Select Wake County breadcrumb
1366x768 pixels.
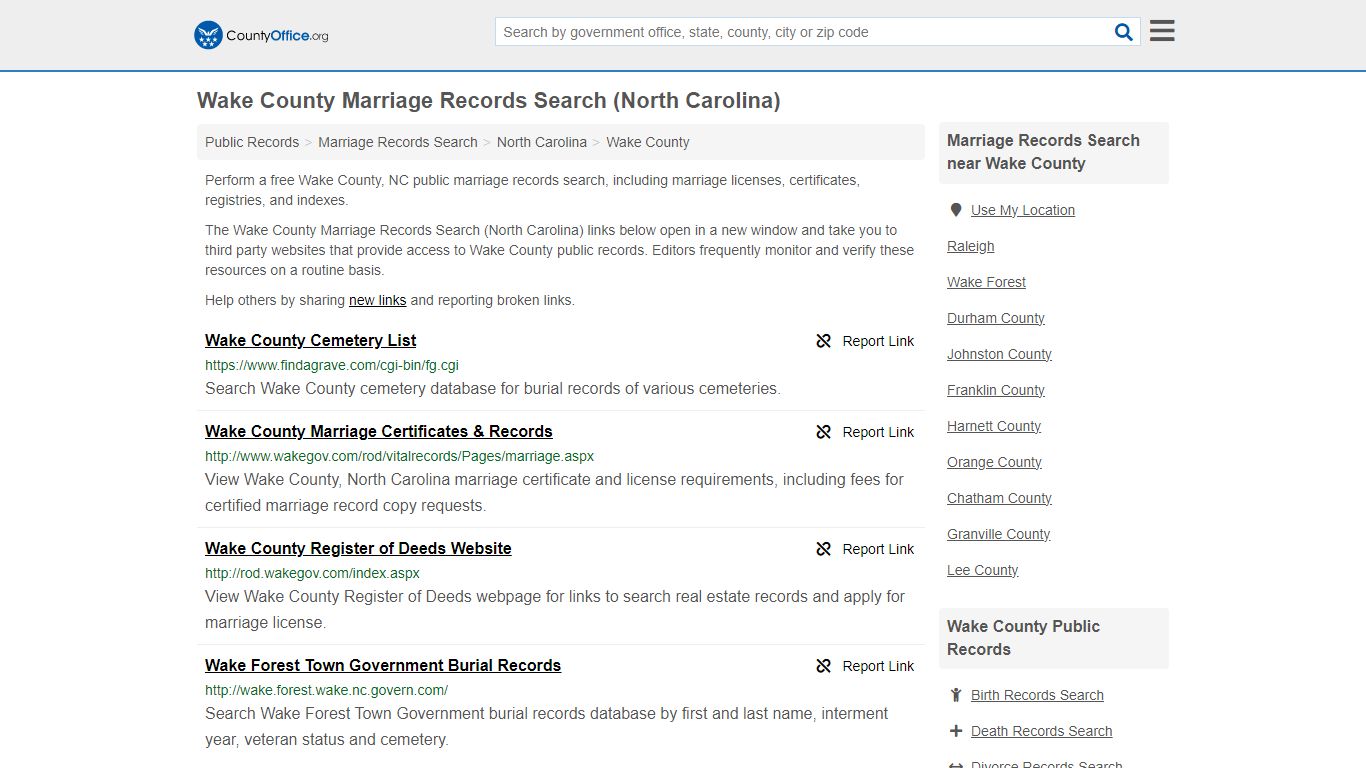648,142
